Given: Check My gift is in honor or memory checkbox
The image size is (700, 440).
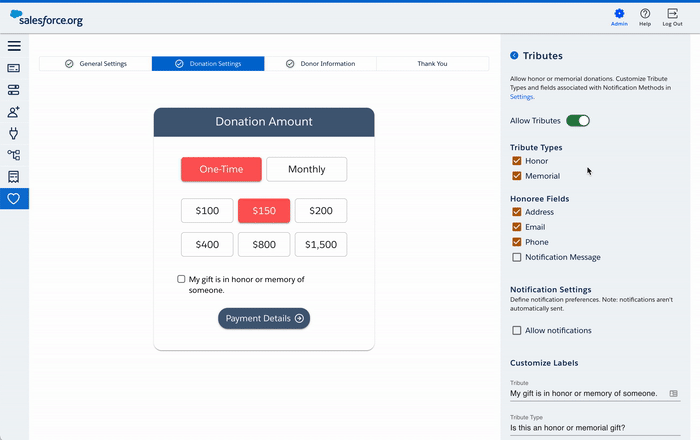Looking at the screenshot, I should coord(181,279).
